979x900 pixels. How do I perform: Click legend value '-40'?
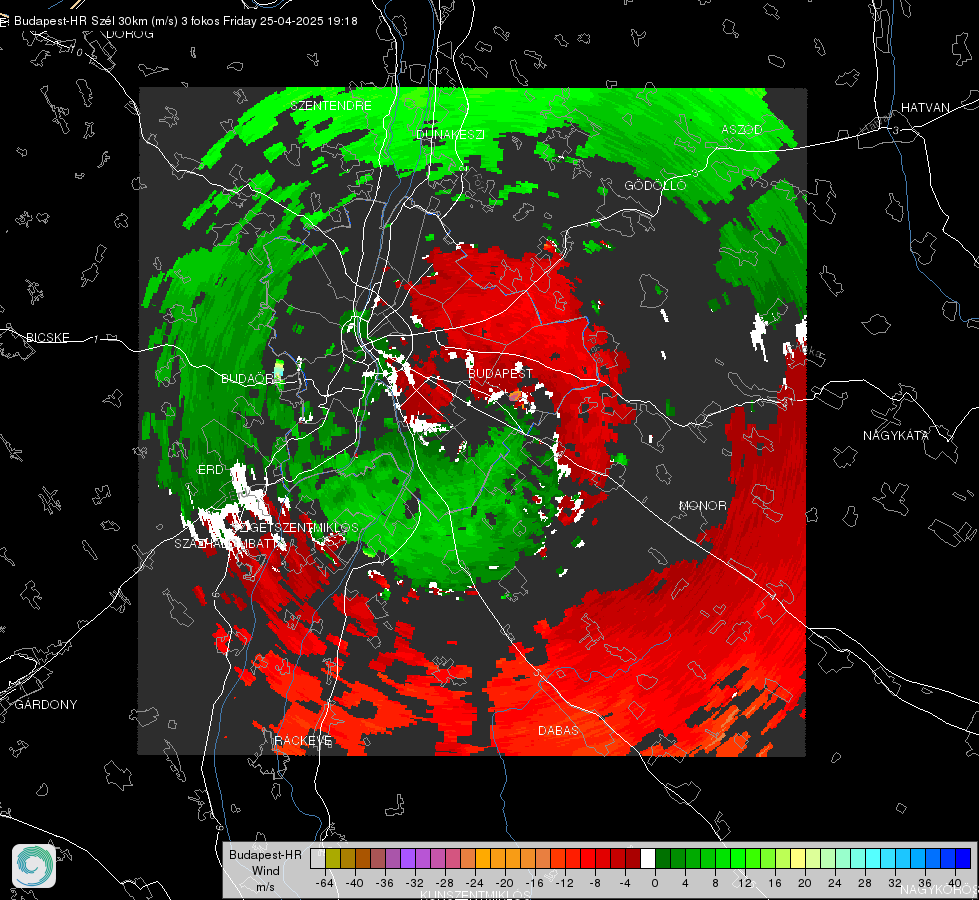[x=355, y=883]
